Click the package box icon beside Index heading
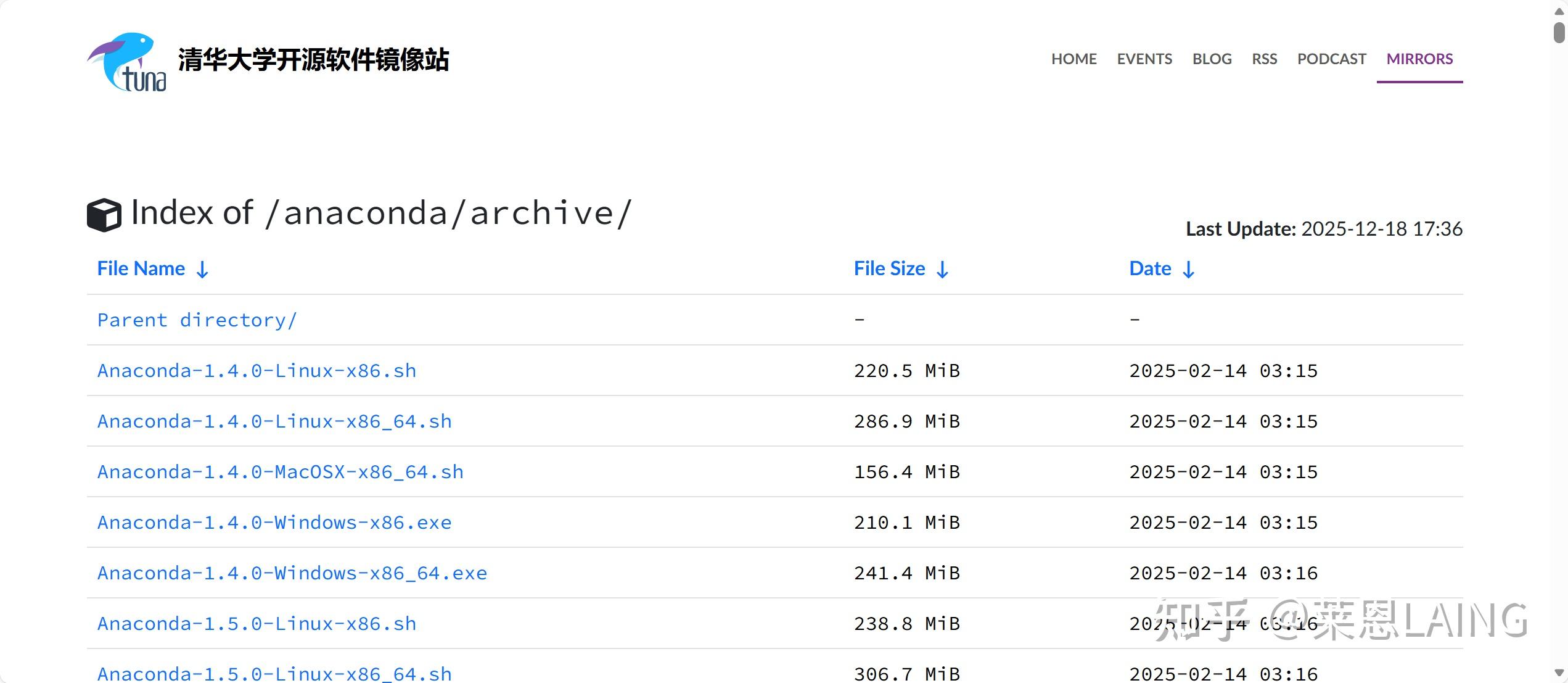Screen dimensions: 1568x683 104,215
